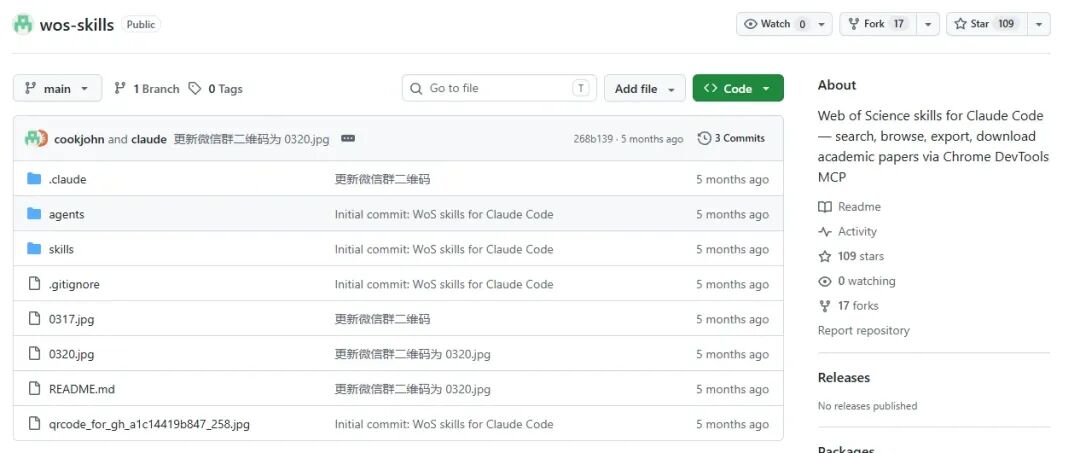The height and width of the screenshot is (453, 1080).
Task: Open the wos-skills repository title link
Action: pos(76,25)
